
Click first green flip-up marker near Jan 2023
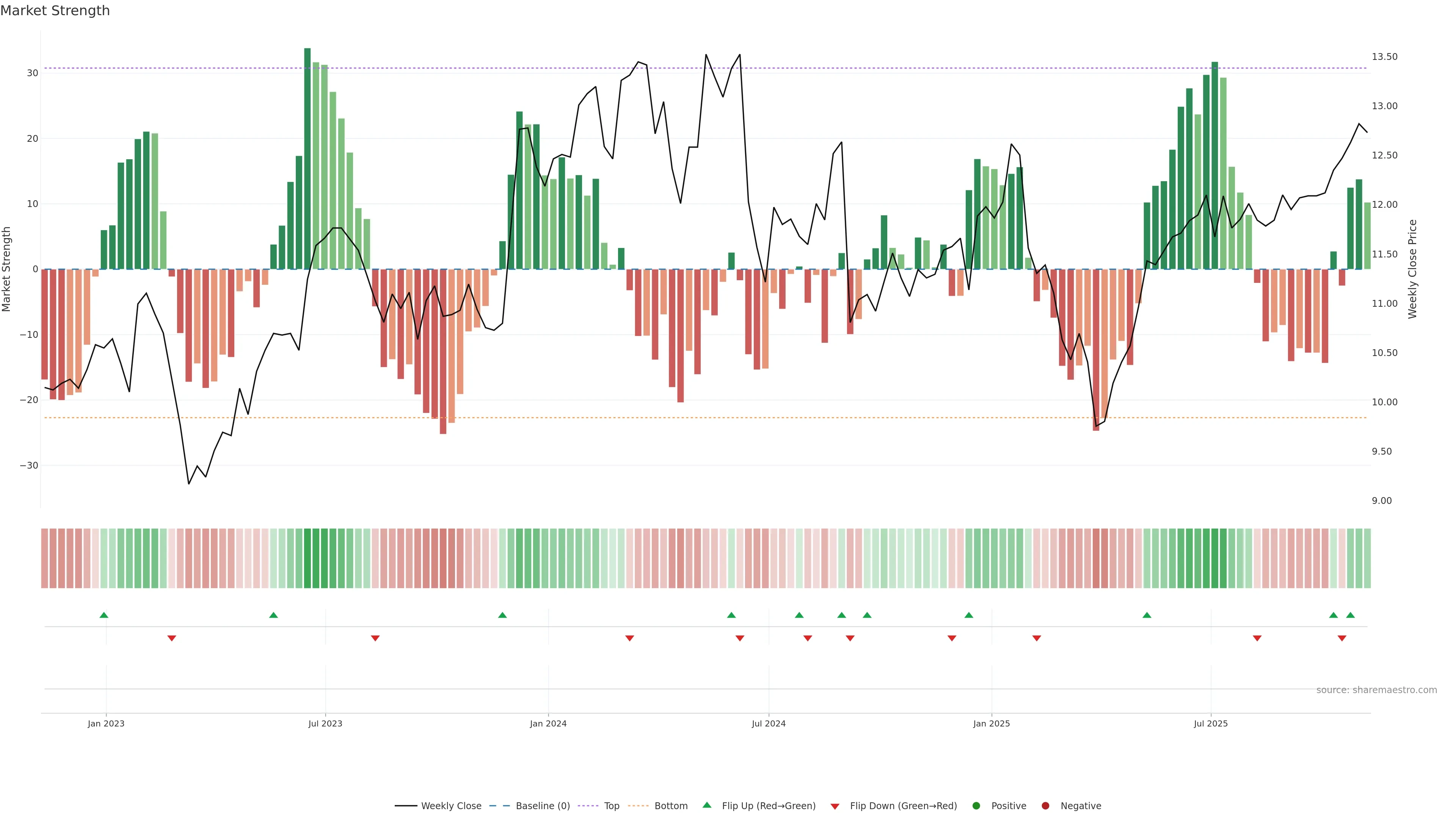(x=104, y=615)
